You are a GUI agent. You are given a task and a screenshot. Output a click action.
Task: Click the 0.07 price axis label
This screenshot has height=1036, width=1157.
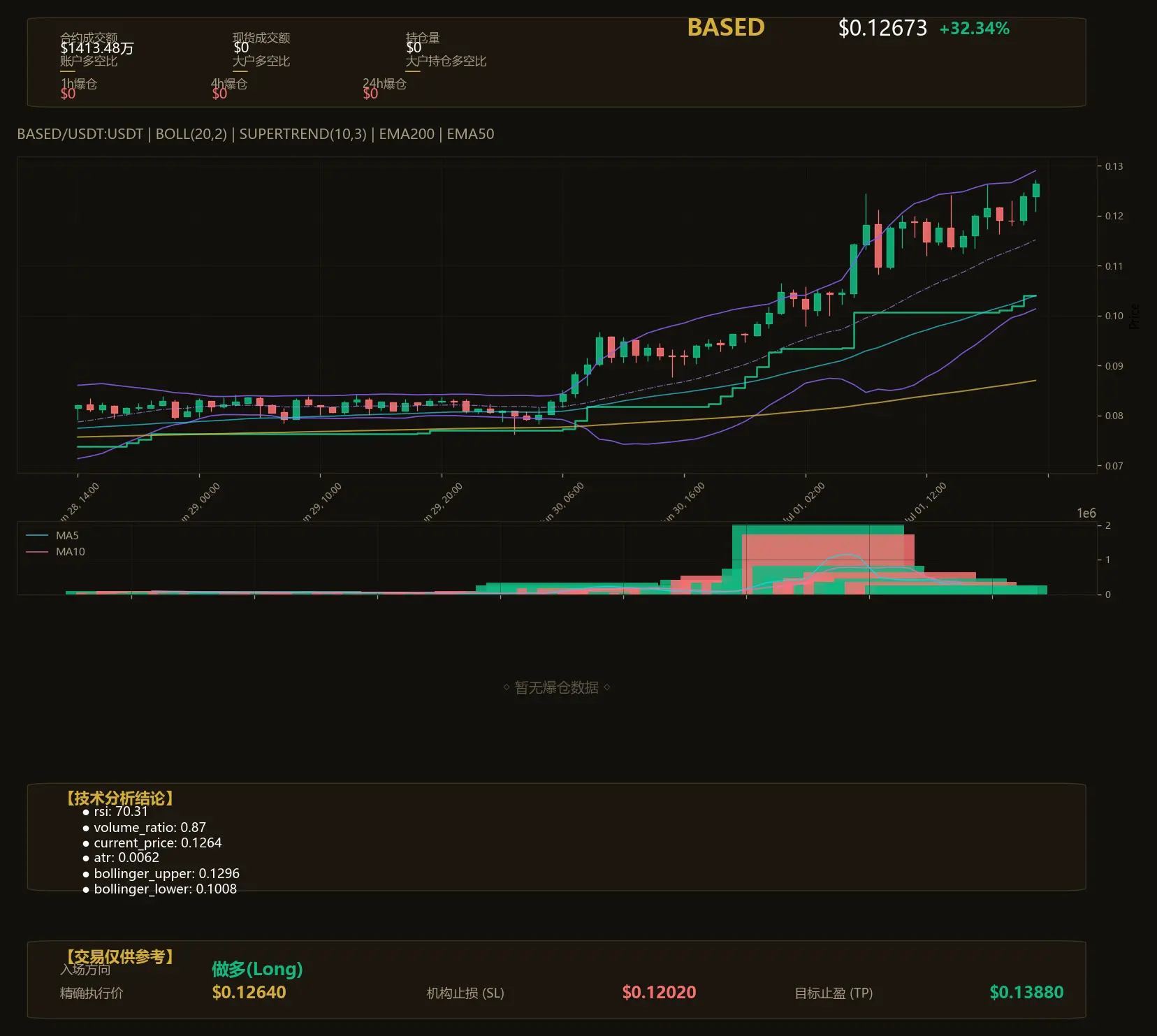pos(1114,466)
